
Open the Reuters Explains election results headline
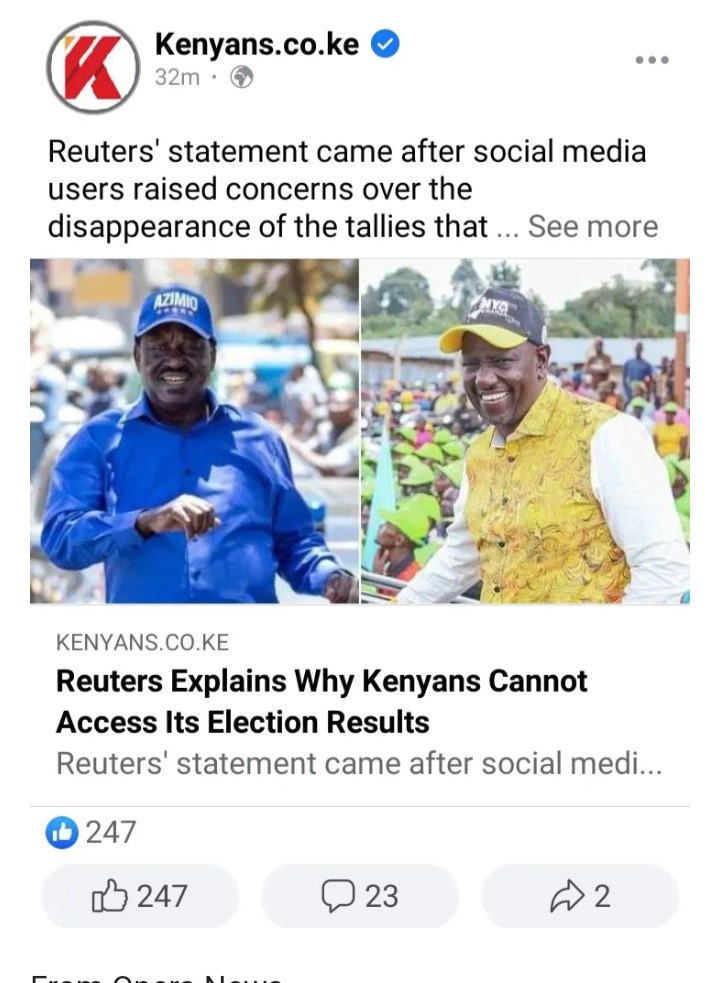click(x=322, y=702)
